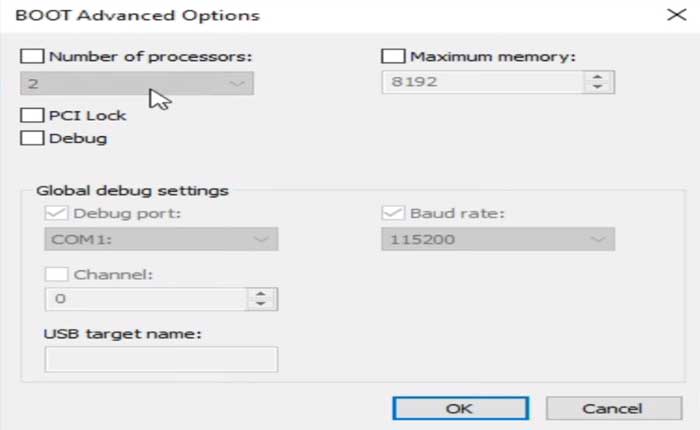Enable the Number of processors checkbox
The width and height of the screenshot is (700, 430).
coord(32,57)
